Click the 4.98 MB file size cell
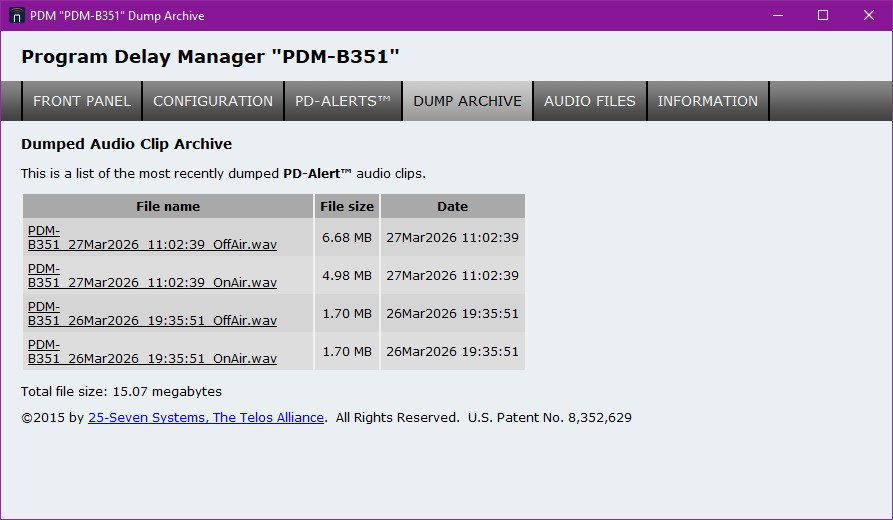Viewport: 893px width, 520px height. tap(346, 276)
